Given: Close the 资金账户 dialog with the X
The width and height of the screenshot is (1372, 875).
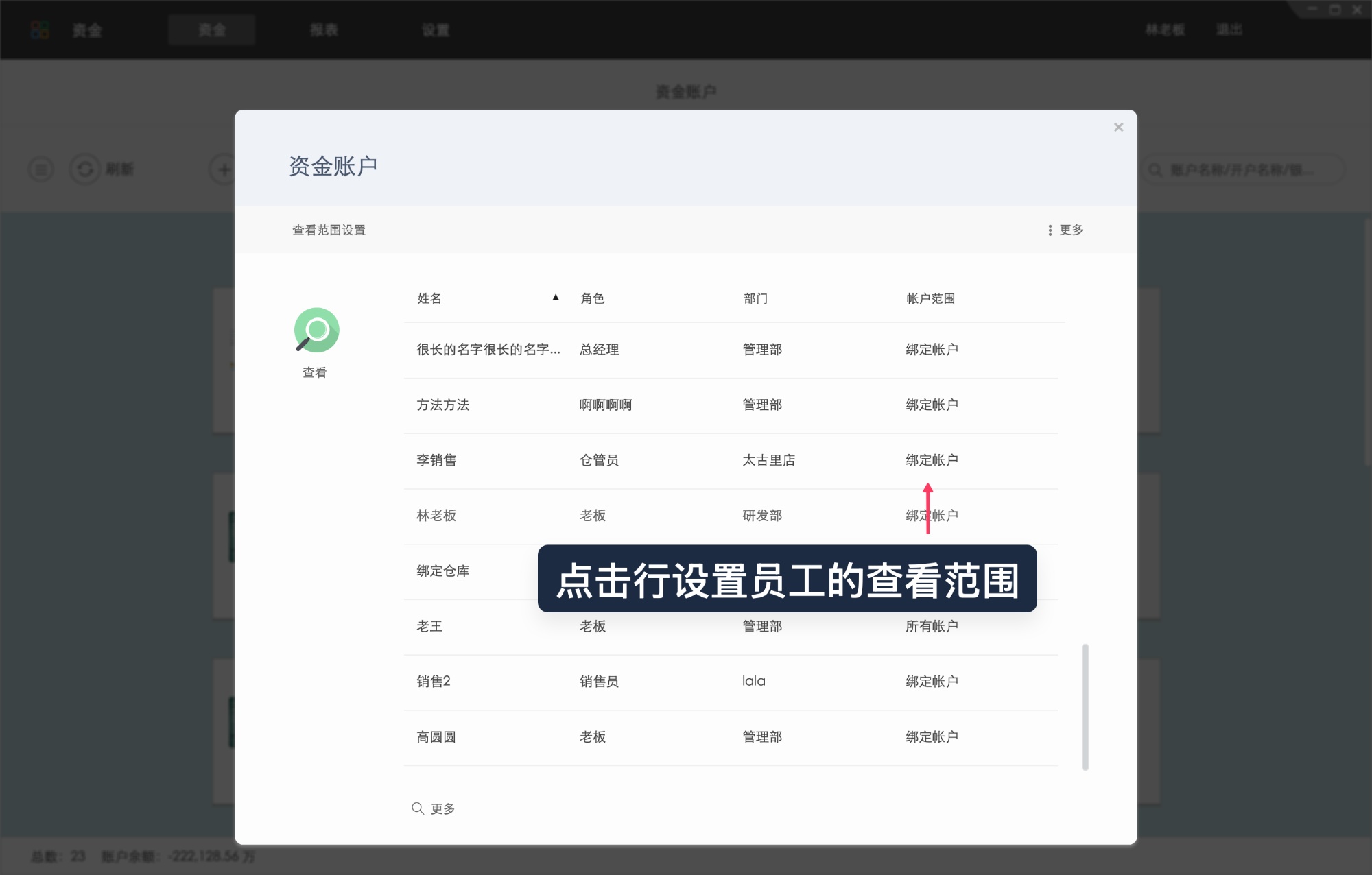Looking at the screenshot, I should 1119,127.
